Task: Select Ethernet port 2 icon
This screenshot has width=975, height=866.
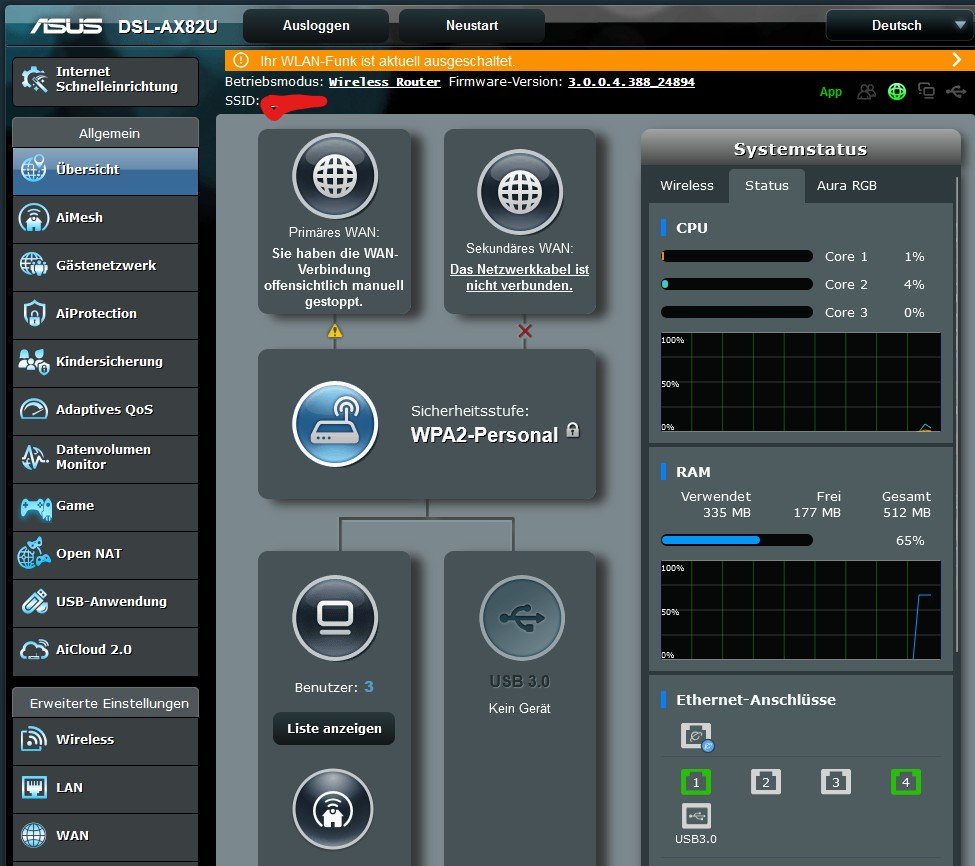Action: pyautogui.click(x=766, y=782)
